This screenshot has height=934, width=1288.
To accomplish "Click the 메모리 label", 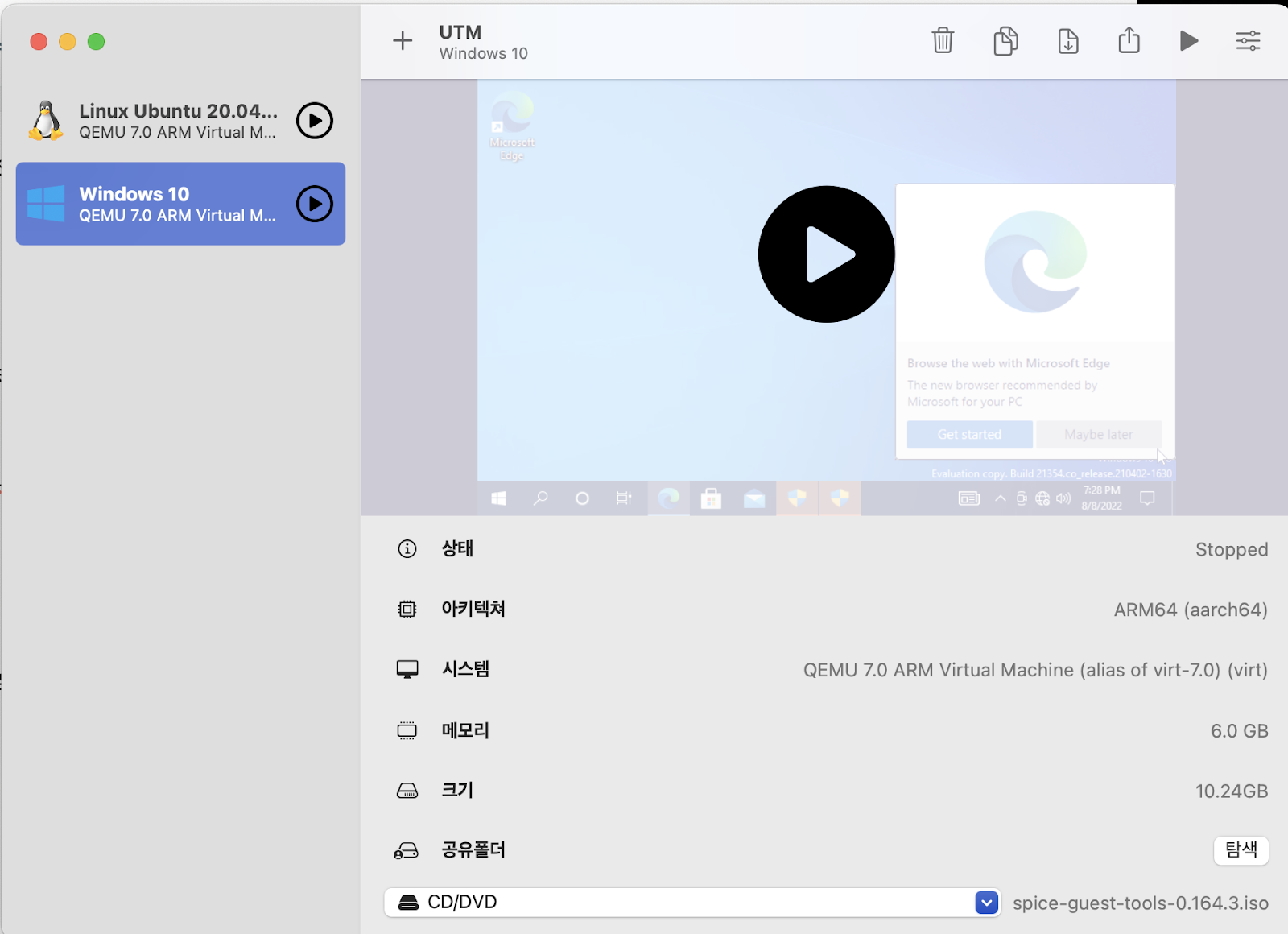I will (x=465, y=730).
